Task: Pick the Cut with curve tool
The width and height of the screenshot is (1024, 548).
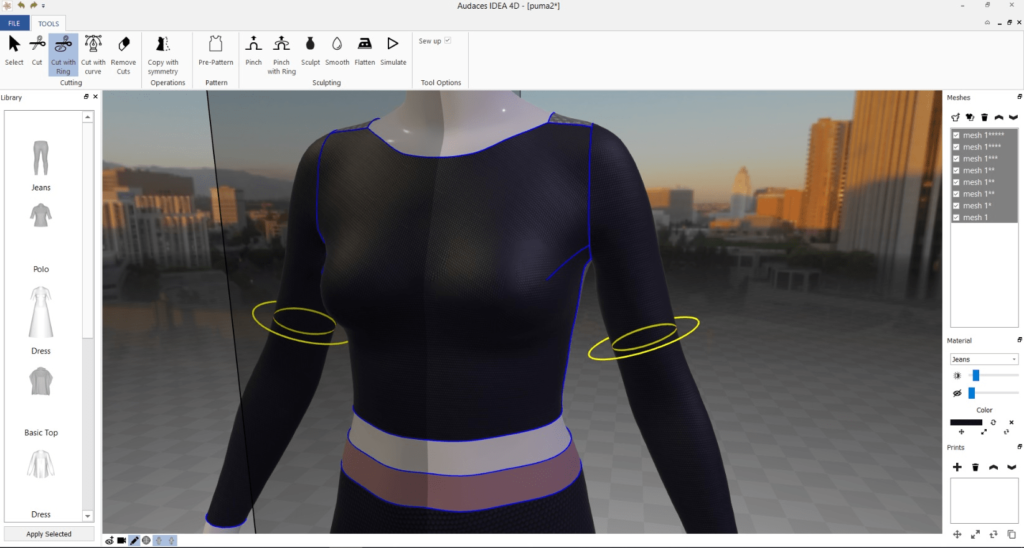Action: [x=93, y=55]
